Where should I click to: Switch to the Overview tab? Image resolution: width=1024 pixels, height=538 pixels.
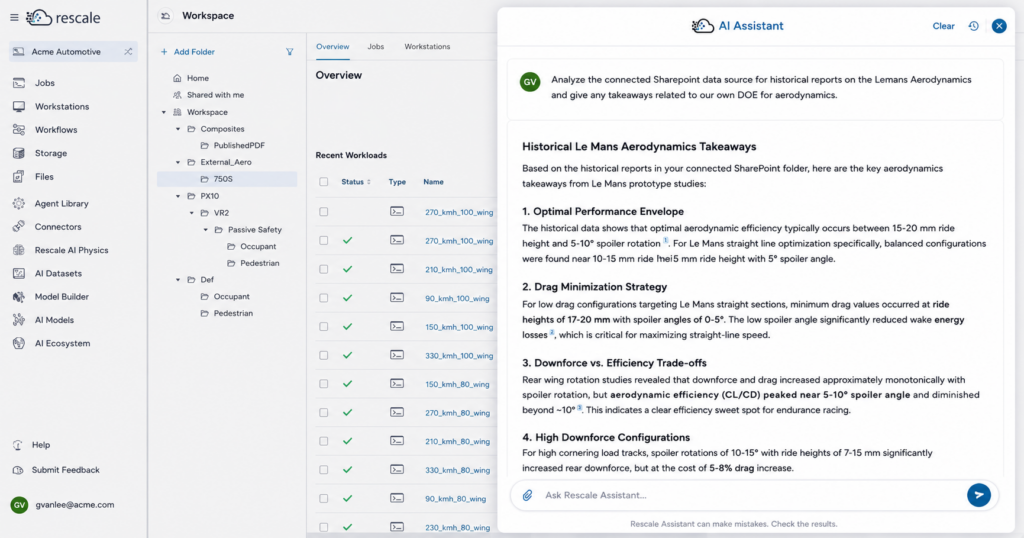[x=332, y=47]
